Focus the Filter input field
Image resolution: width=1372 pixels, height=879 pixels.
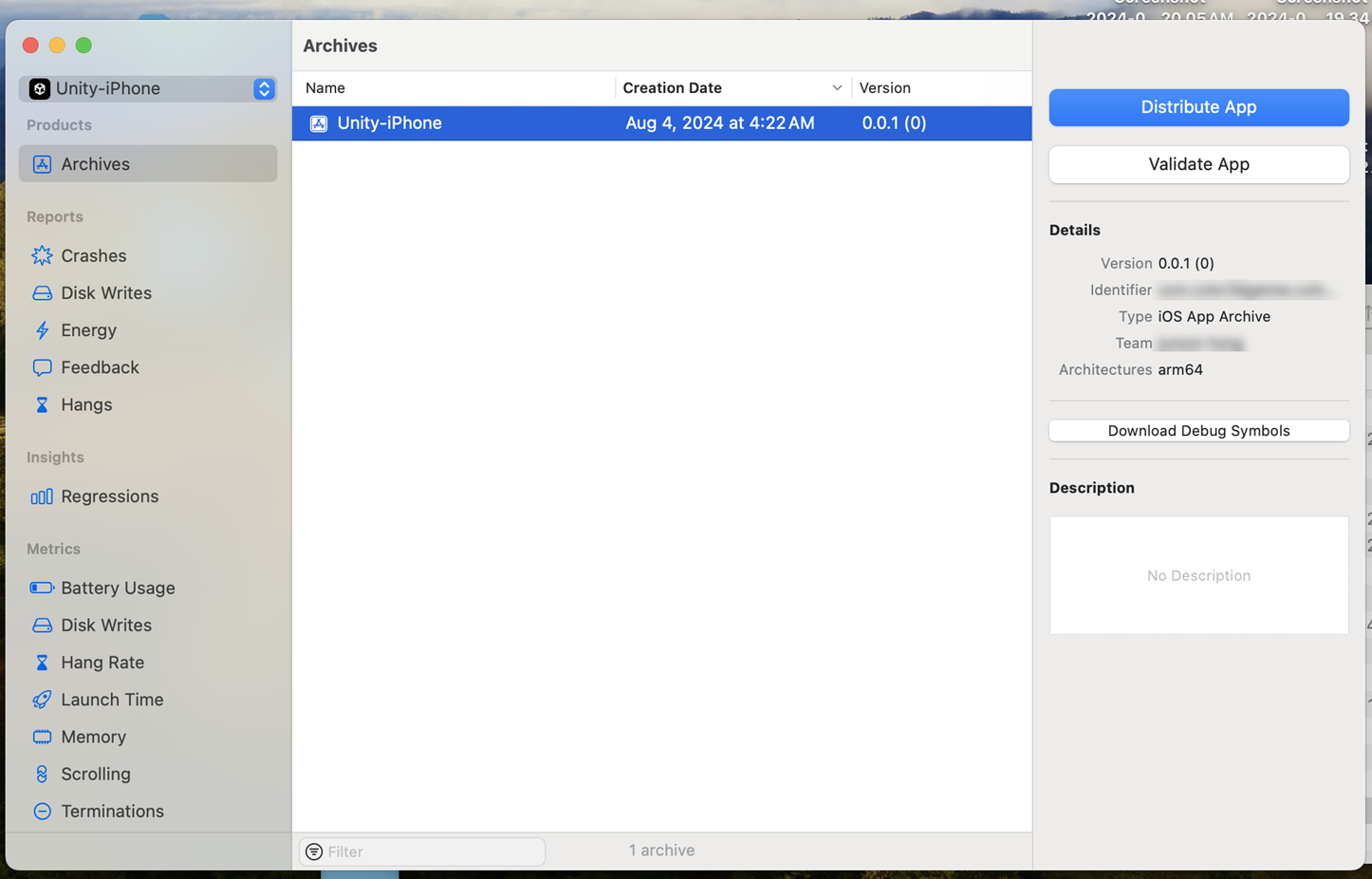click(422, 851)
